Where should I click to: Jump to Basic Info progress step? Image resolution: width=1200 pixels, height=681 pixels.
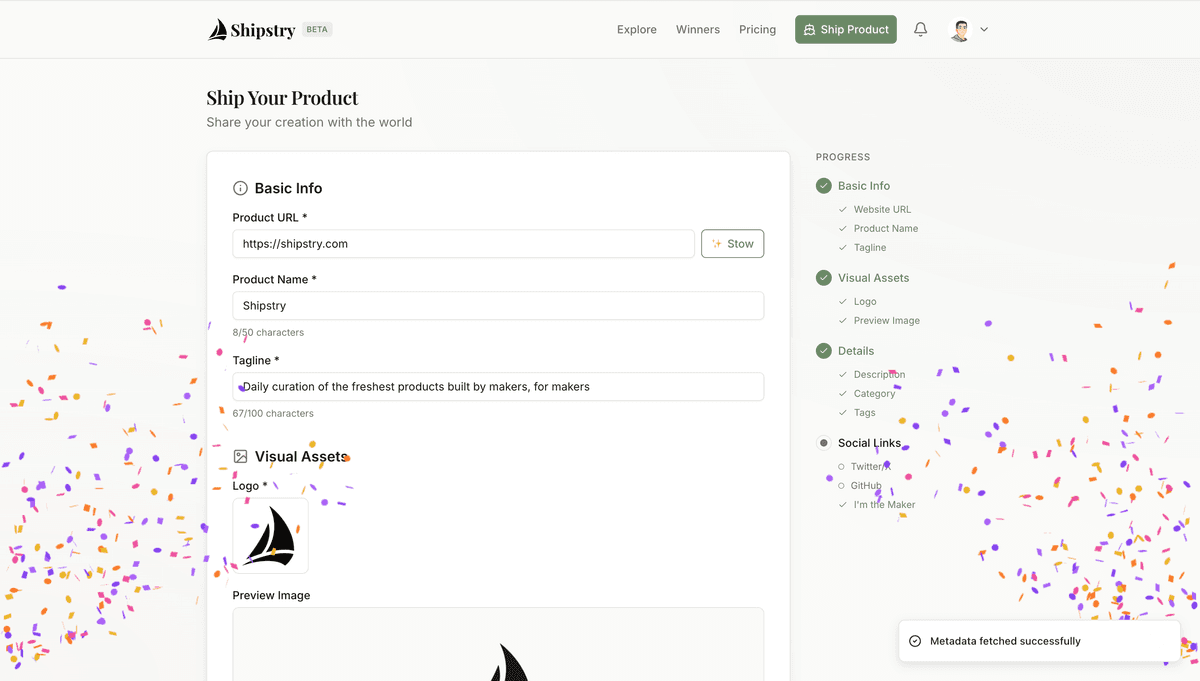tap(864, 186)
